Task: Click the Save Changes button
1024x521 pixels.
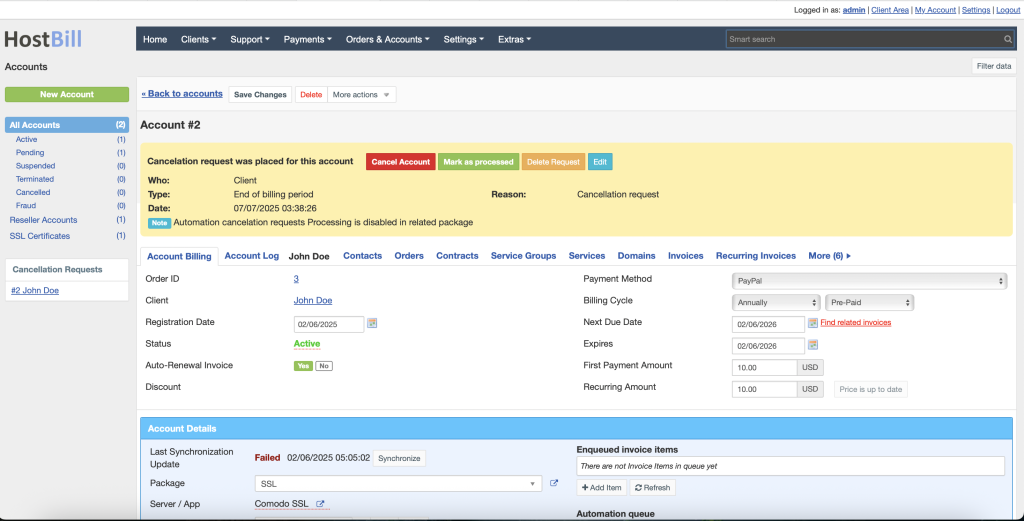Action: click(260, 95)
